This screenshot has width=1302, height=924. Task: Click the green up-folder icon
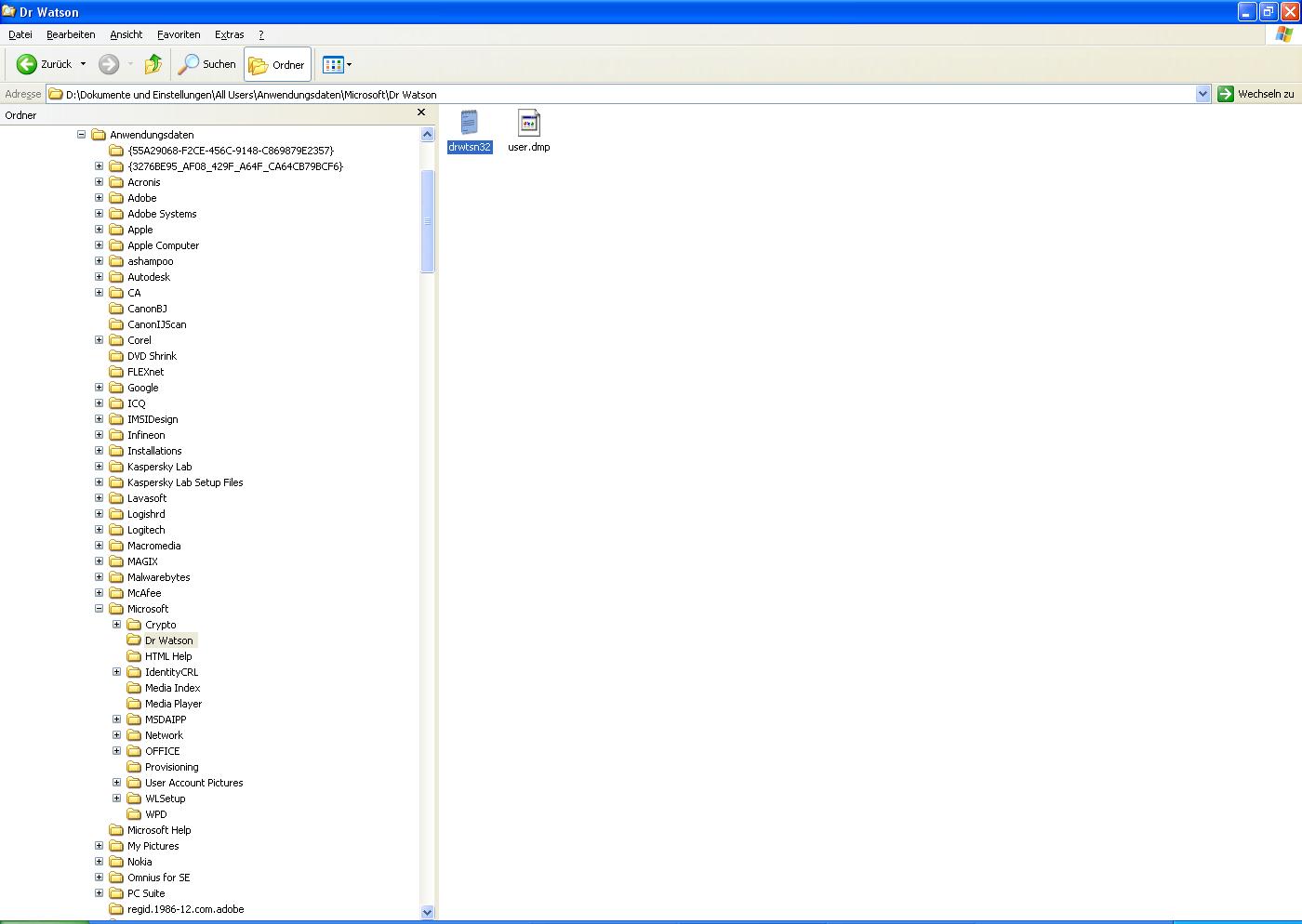point(153,64)
